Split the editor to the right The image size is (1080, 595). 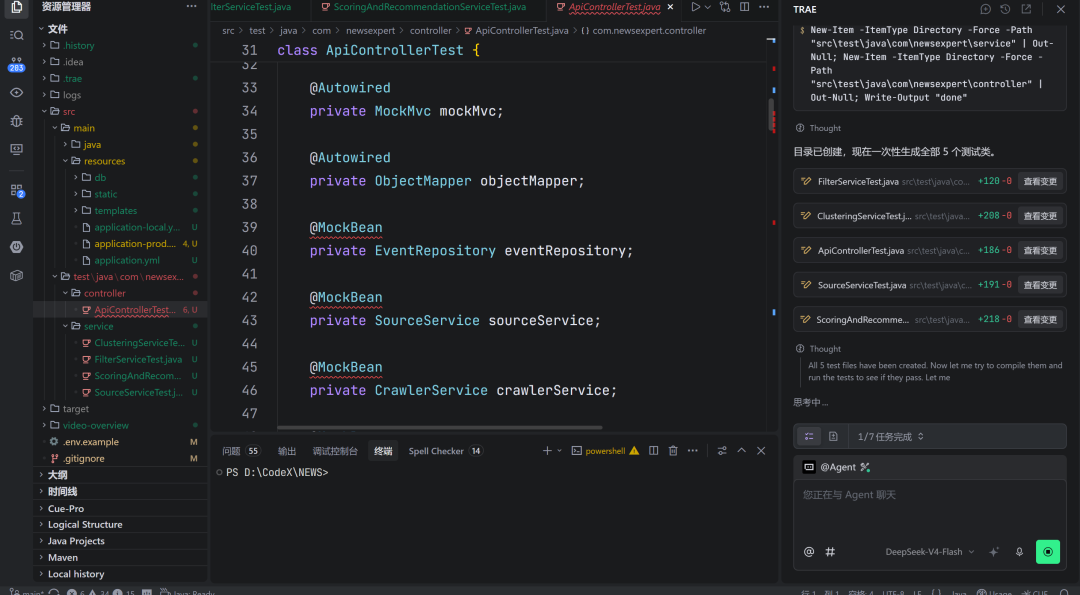745,7
